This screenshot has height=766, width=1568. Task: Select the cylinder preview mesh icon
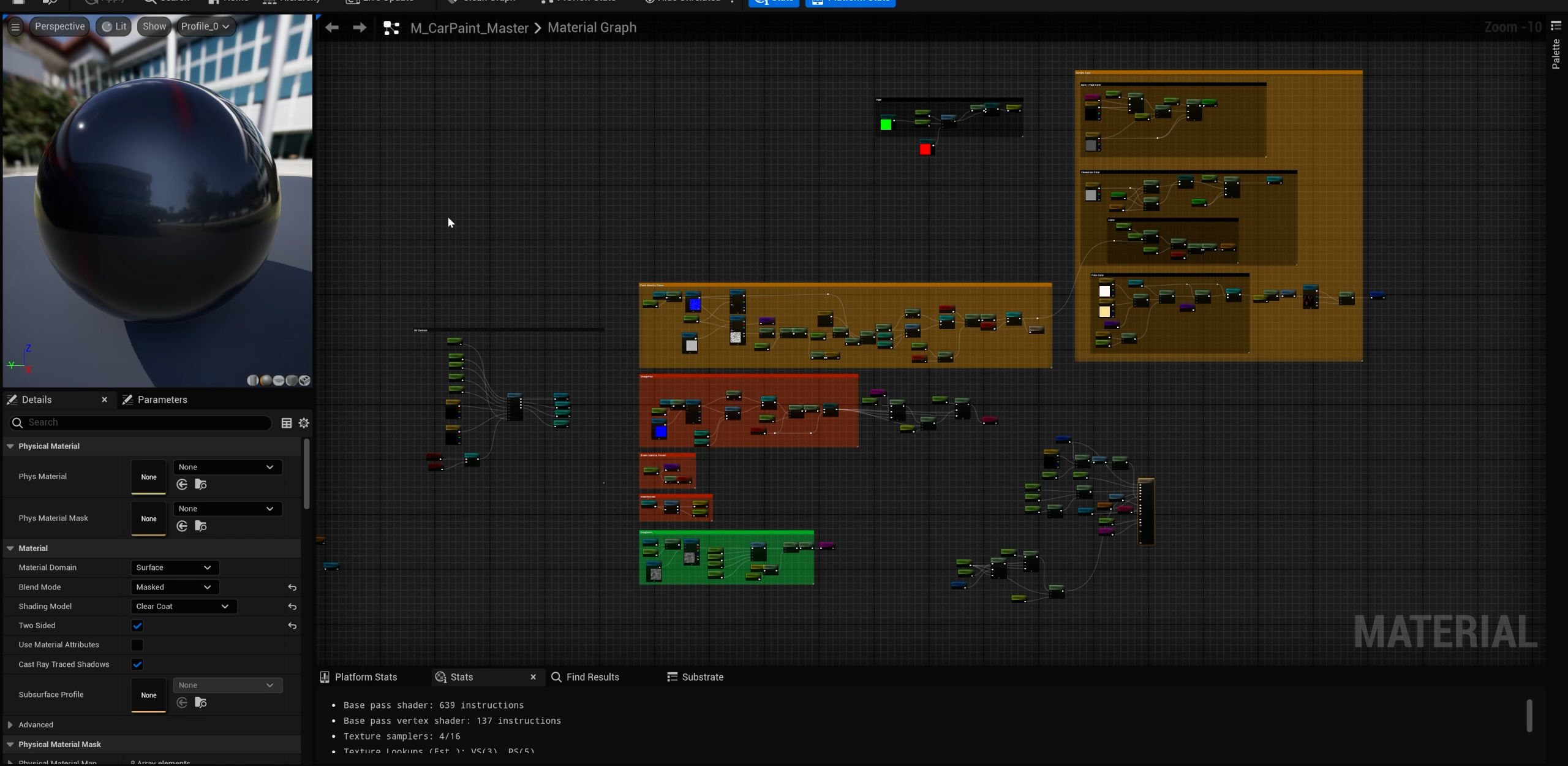(x=252, y=381)
